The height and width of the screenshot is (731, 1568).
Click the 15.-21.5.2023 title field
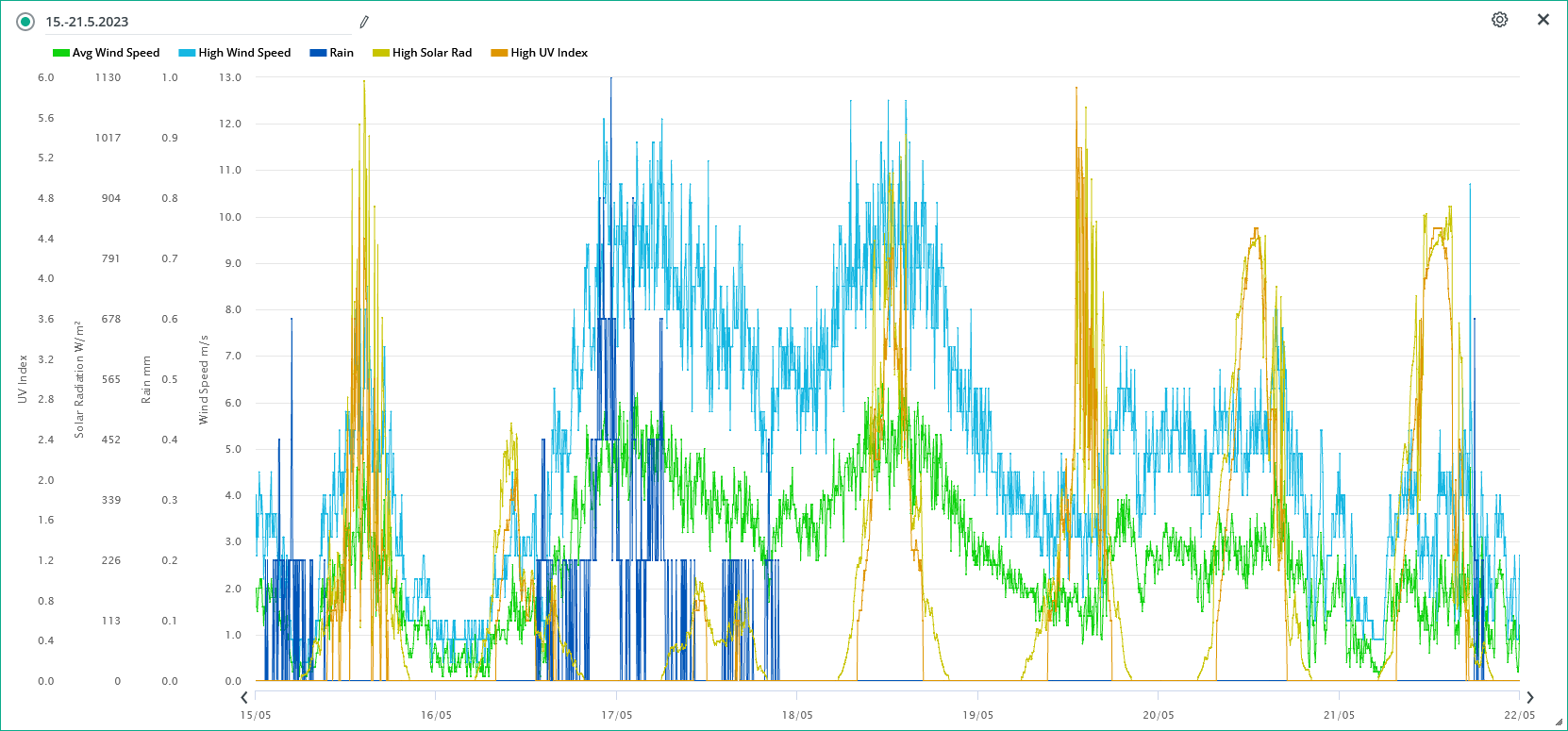point(87,22)
